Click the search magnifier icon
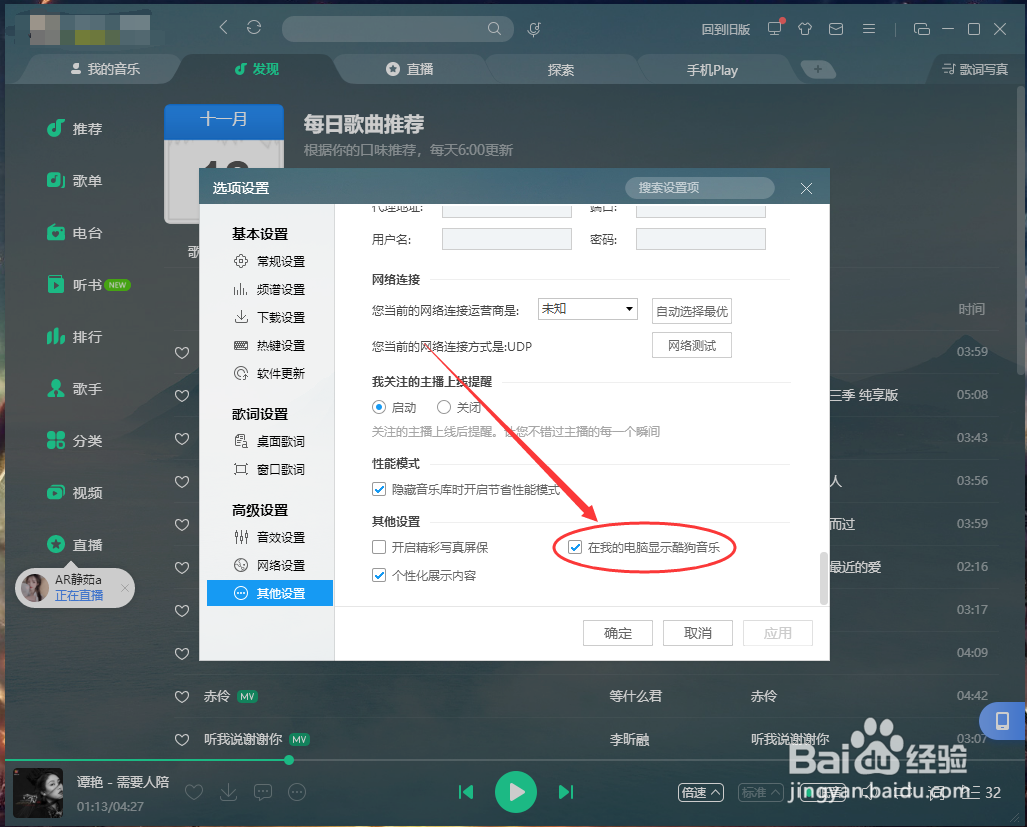Screen dimensions: 1027x827 pyautogui.click(x=495, y=29)
